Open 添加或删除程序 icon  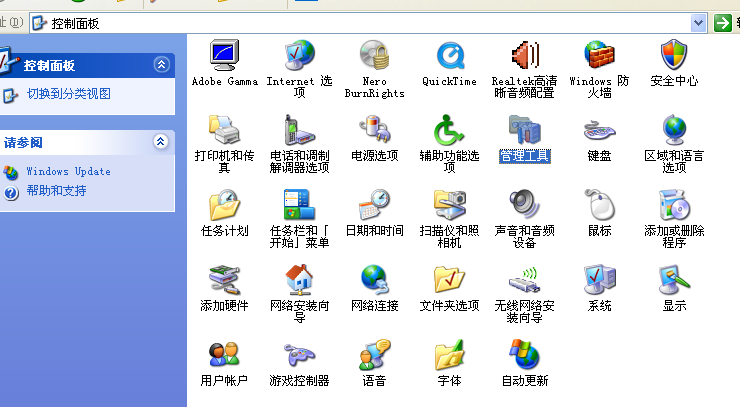(674, 206)
